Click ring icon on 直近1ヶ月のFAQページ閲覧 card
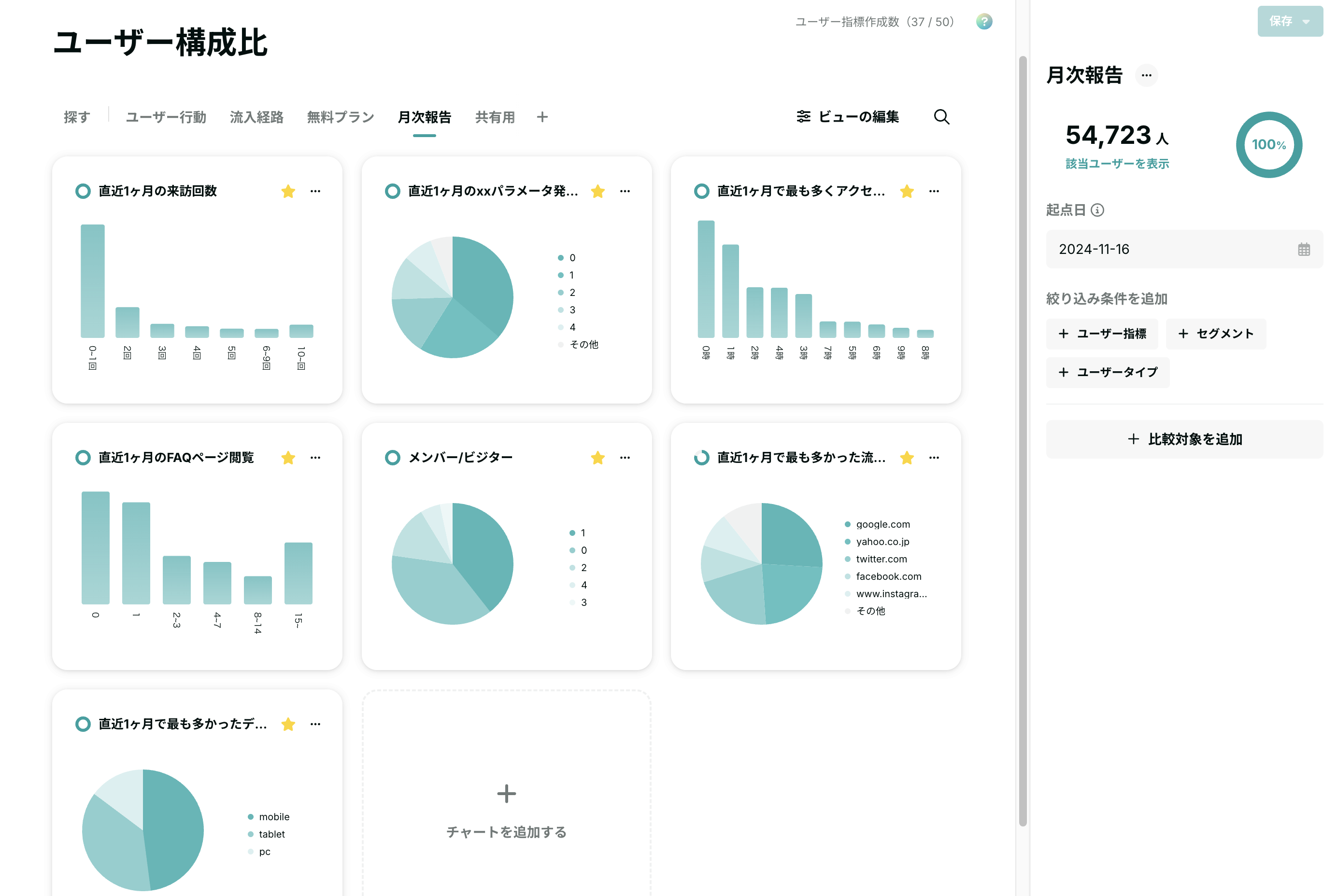Viewport: 1337px width, 896px height. [83, 457]
